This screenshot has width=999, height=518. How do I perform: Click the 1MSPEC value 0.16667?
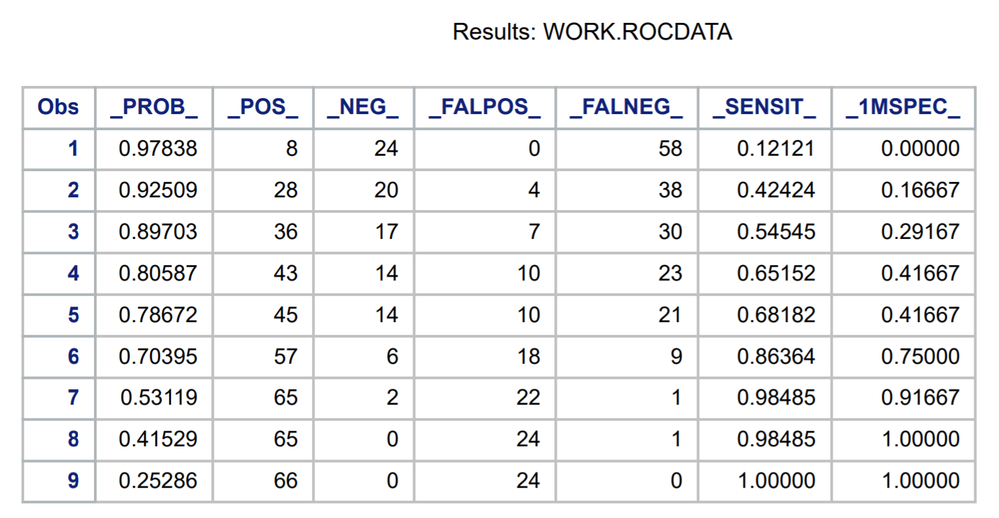[920, 191]
